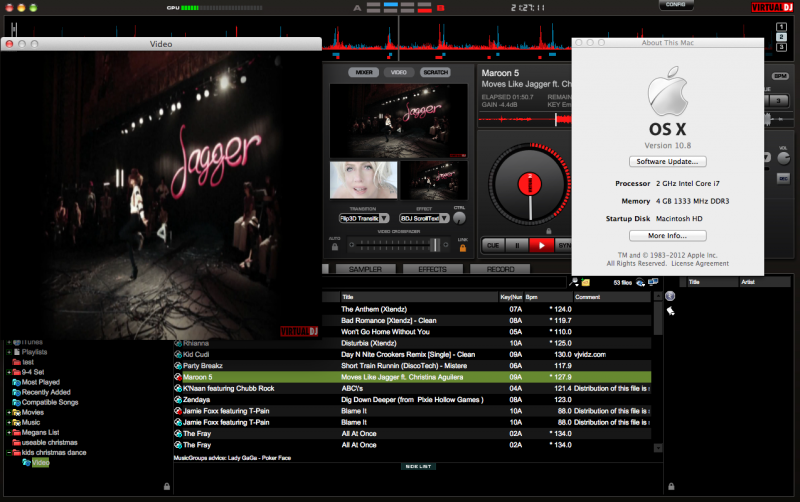Viewport: 800px width, 502px height.
Task: Click Software Update in About This Mac
Action: point(667,161)
